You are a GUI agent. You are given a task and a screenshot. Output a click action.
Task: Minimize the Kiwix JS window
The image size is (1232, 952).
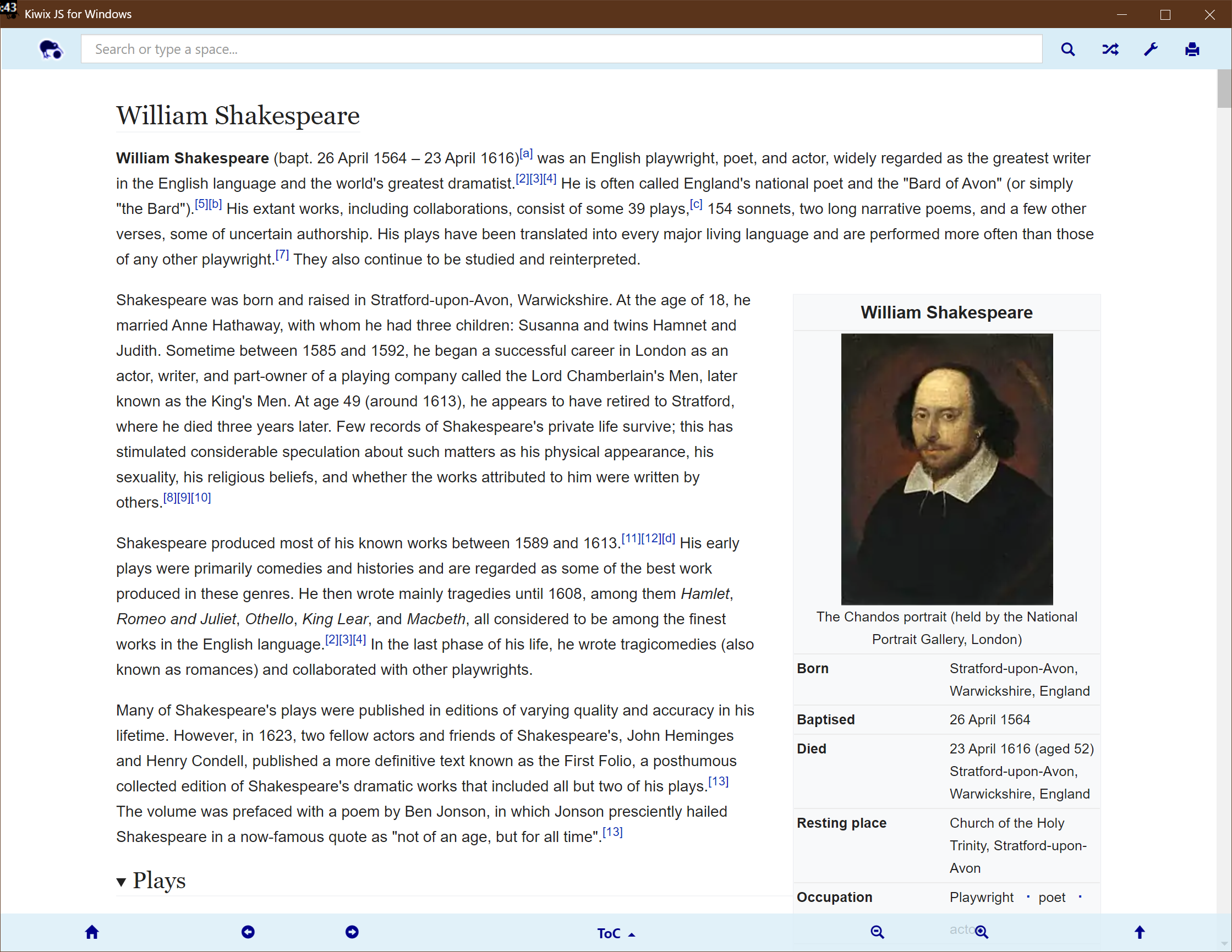coord(1121,14)
